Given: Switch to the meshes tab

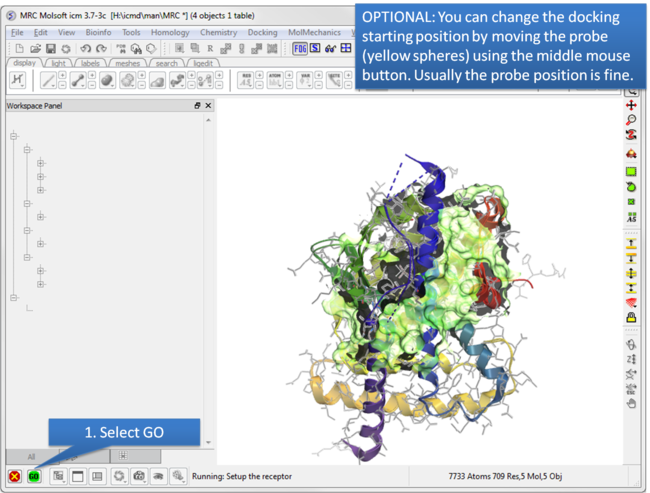Looking at the screenshot, I should 127,63.
